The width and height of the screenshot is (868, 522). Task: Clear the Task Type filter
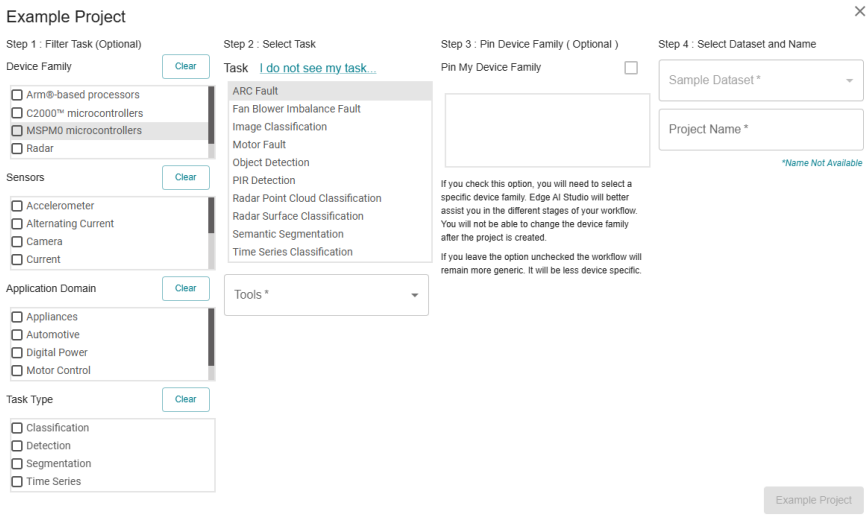click(186, 400)
